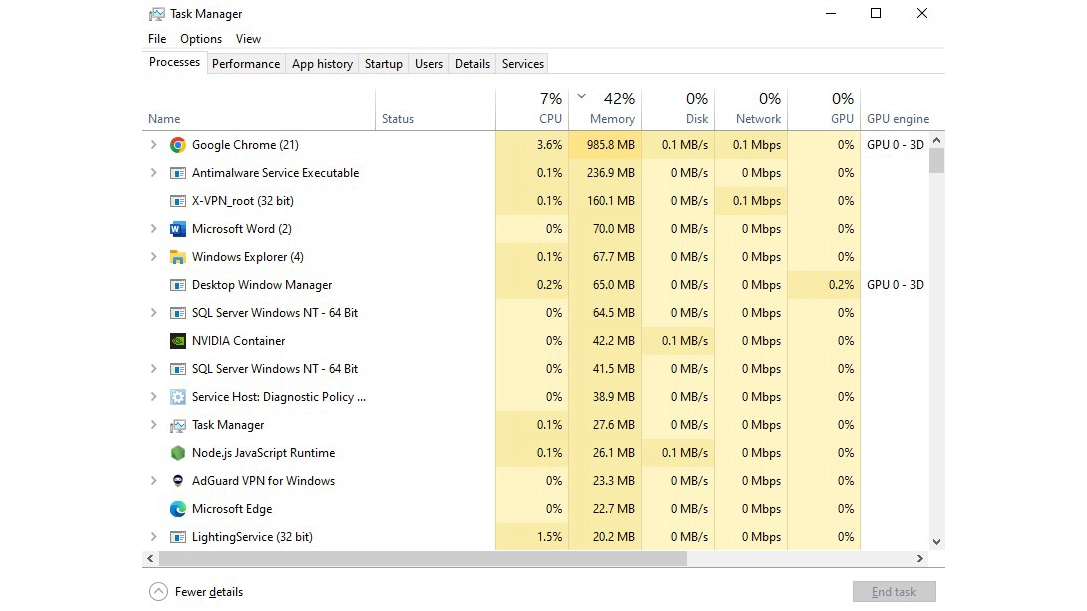Viewport: 1087px width, 611px height.
Task: Switch to the App history tab
Action: [322, 64]
